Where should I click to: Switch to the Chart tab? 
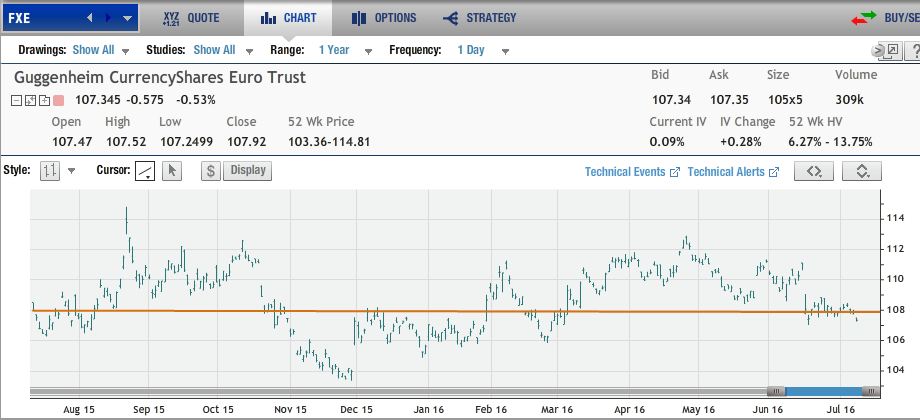[288, 18]
